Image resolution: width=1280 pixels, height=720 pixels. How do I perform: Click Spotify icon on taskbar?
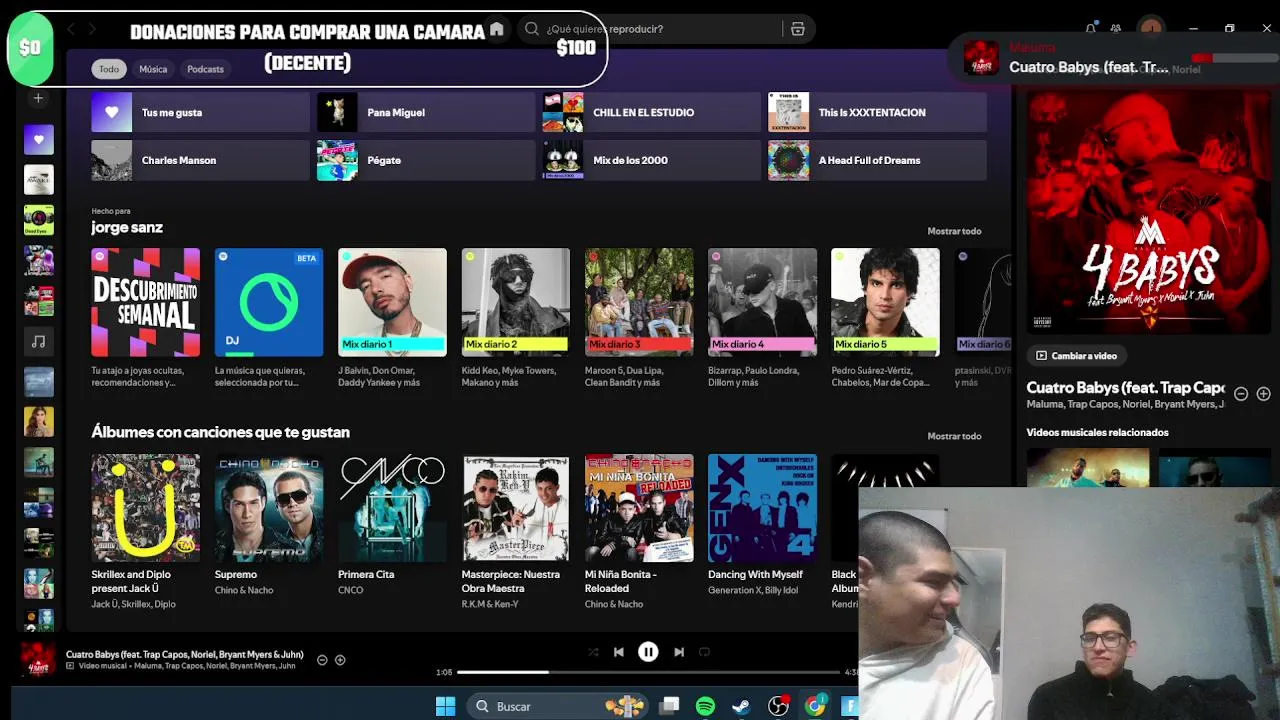pos(705,706)
